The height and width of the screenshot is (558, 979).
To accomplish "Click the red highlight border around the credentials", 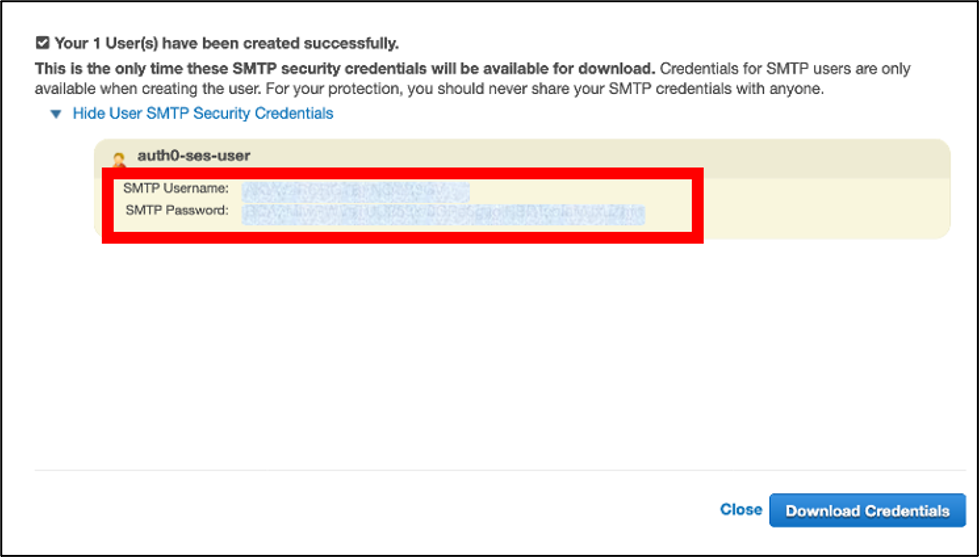I will click(403, 237).
